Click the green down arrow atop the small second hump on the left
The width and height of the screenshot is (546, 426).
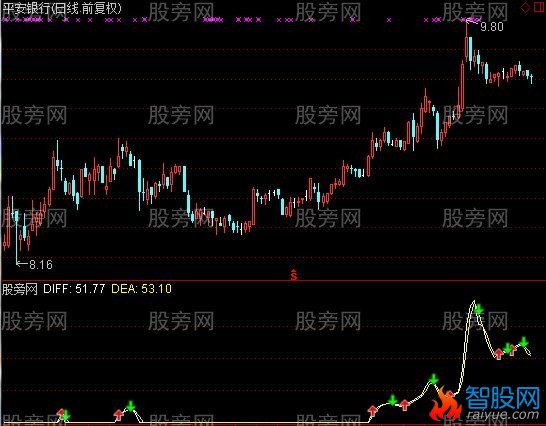point(131,406)
